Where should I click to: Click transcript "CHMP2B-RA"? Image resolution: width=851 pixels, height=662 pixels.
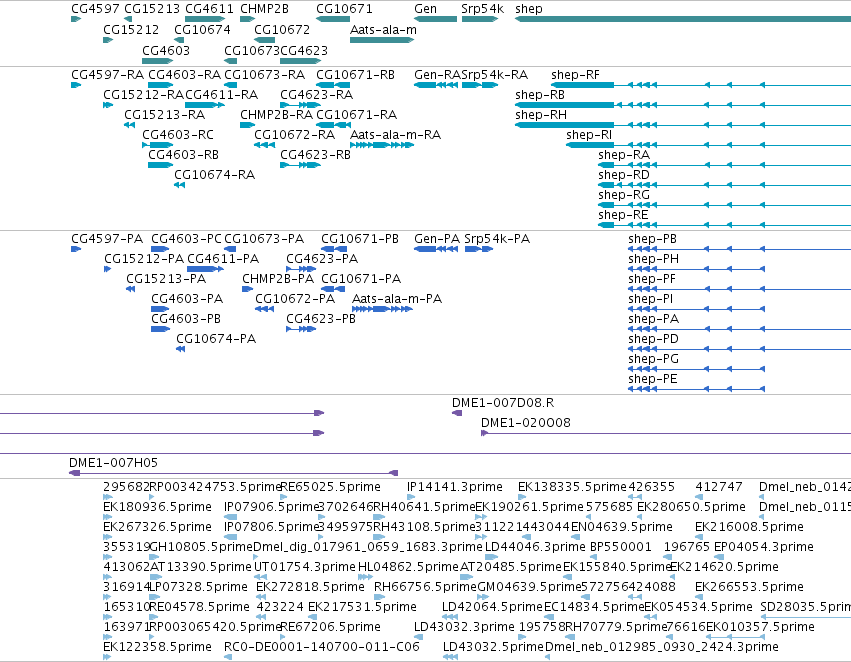[276, 115]
